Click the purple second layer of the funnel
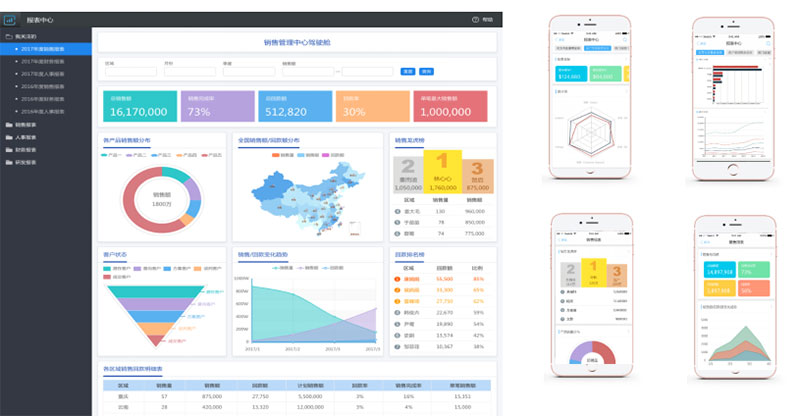The width and height of the screenshot is (800, 416). point(156,304)
